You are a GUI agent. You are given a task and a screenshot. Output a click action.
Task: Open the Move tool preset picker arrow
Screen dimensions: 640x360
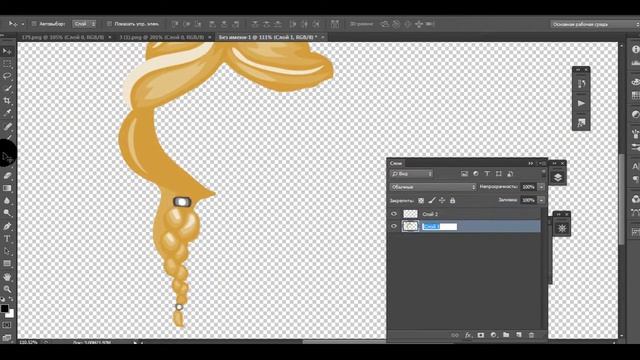click(x=23, y=24)
